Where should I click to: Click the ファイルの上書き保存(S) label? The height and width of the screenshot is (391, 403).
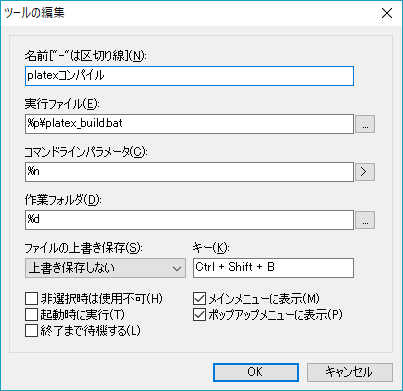click(x=84, y=248)
